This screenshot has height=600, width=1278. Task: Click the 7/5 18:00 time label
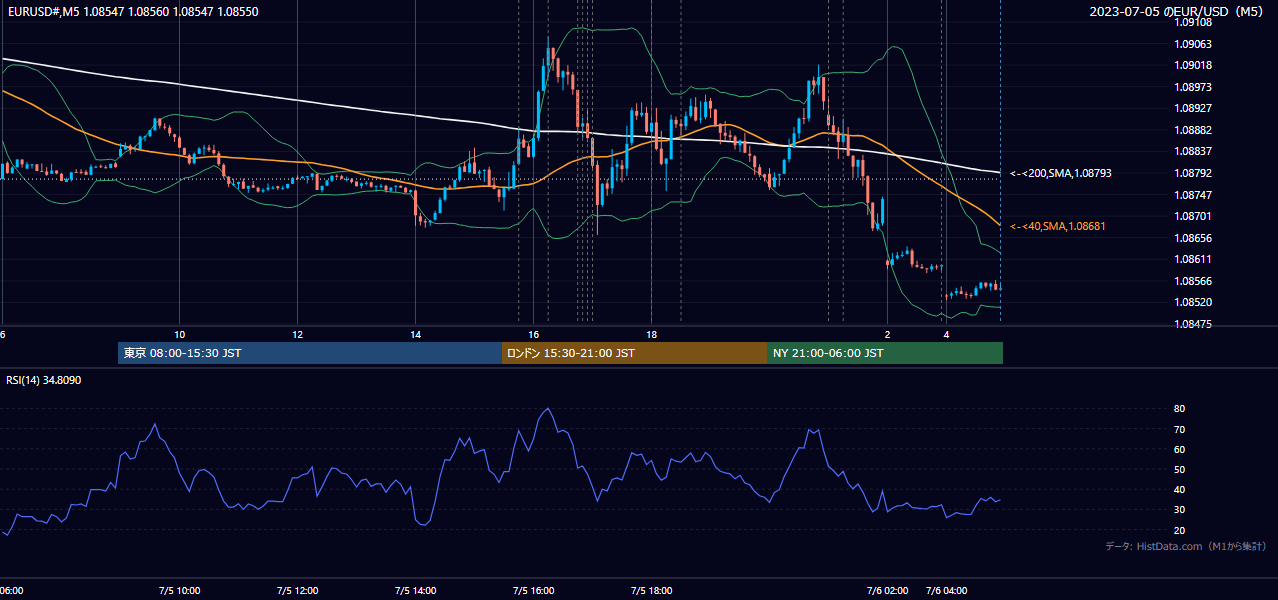point(651,591)
